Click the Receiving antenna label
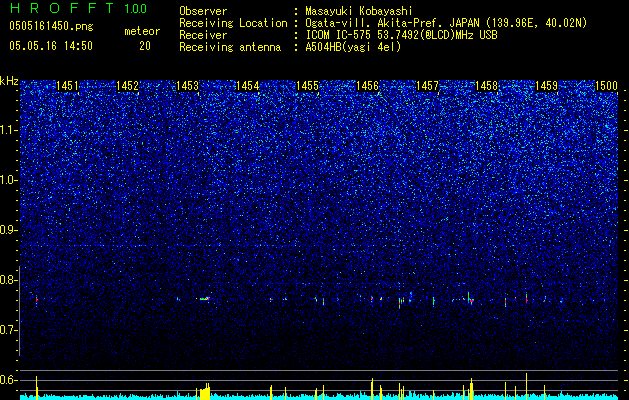The image size is (629, 400). (x=230, y=47)
